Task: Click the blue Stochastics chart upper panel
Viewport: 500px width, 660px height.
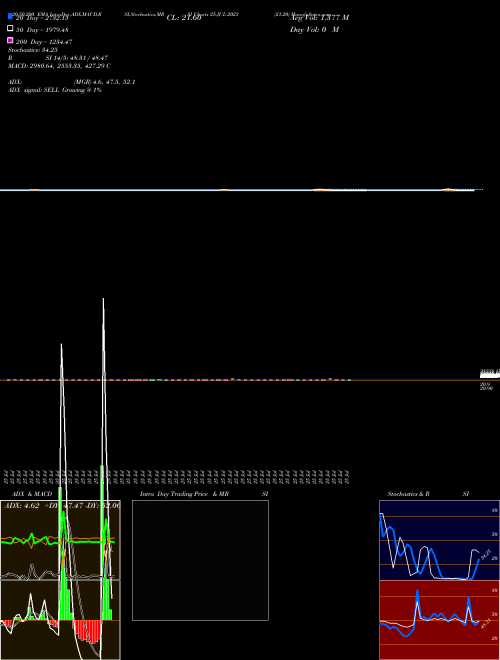Action: 439,540
